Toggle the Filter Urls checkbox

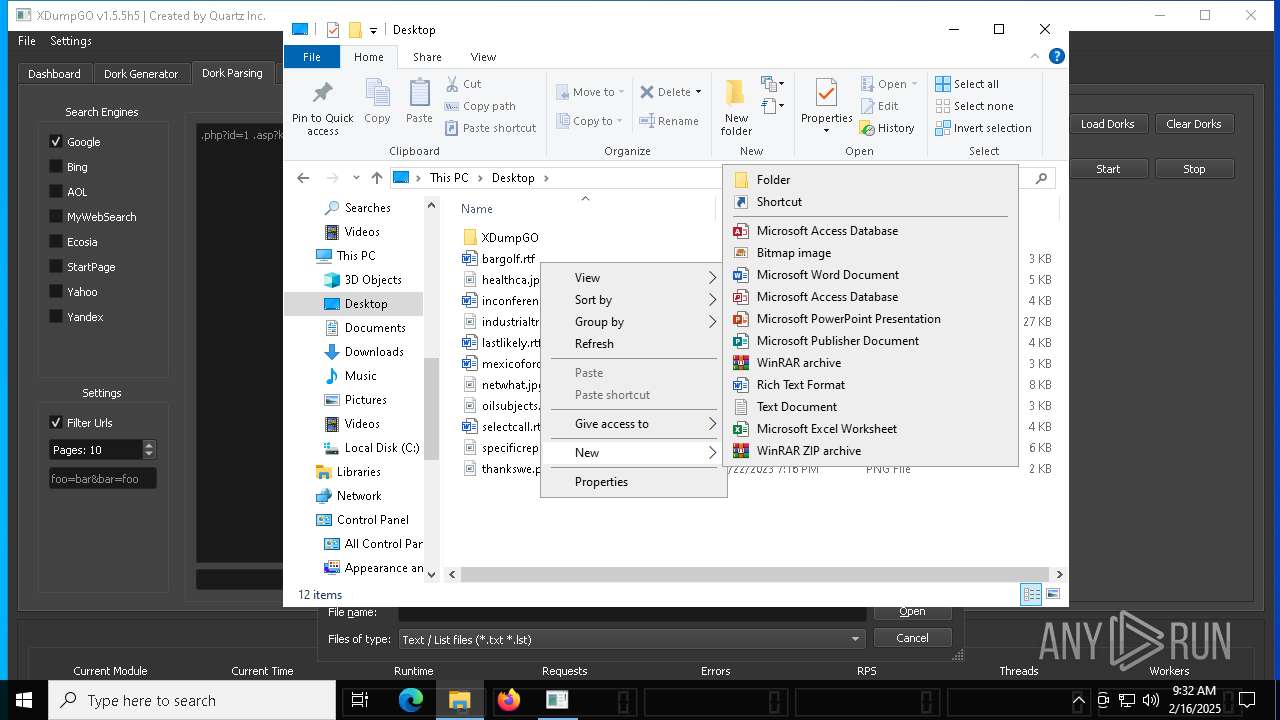click(56, 423)
